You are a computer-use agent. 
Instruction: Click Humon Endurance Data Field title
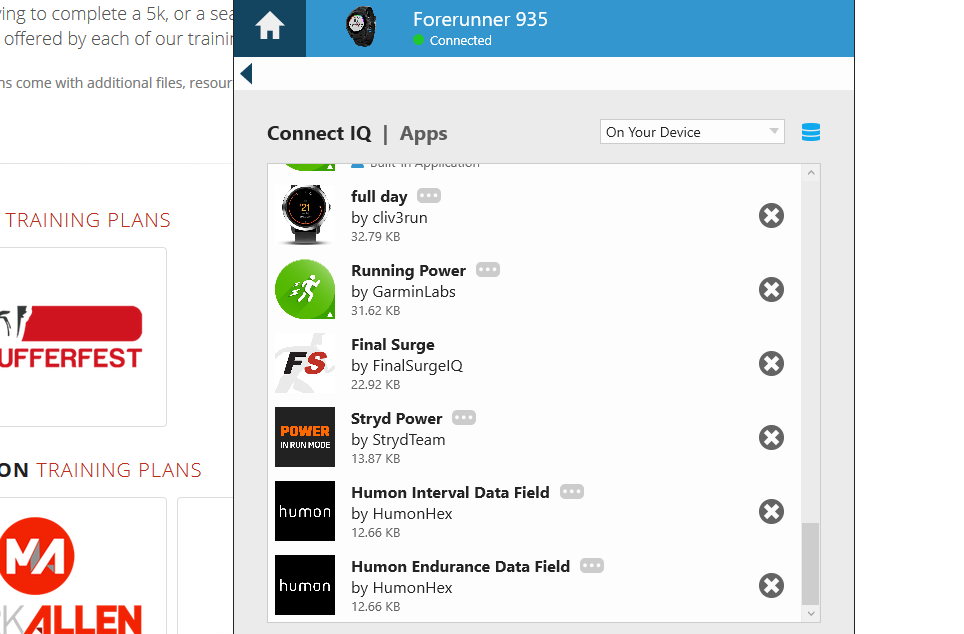[x=460, y=566]
